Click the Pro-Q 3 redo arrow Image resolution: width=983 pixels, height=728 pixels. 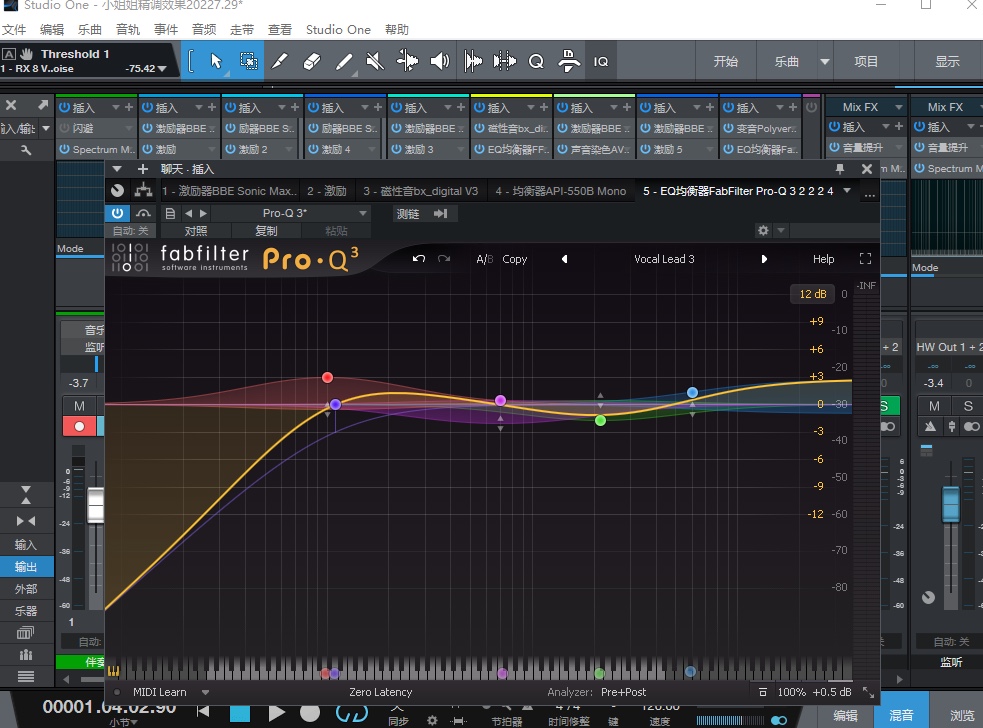tap(444, 259)
